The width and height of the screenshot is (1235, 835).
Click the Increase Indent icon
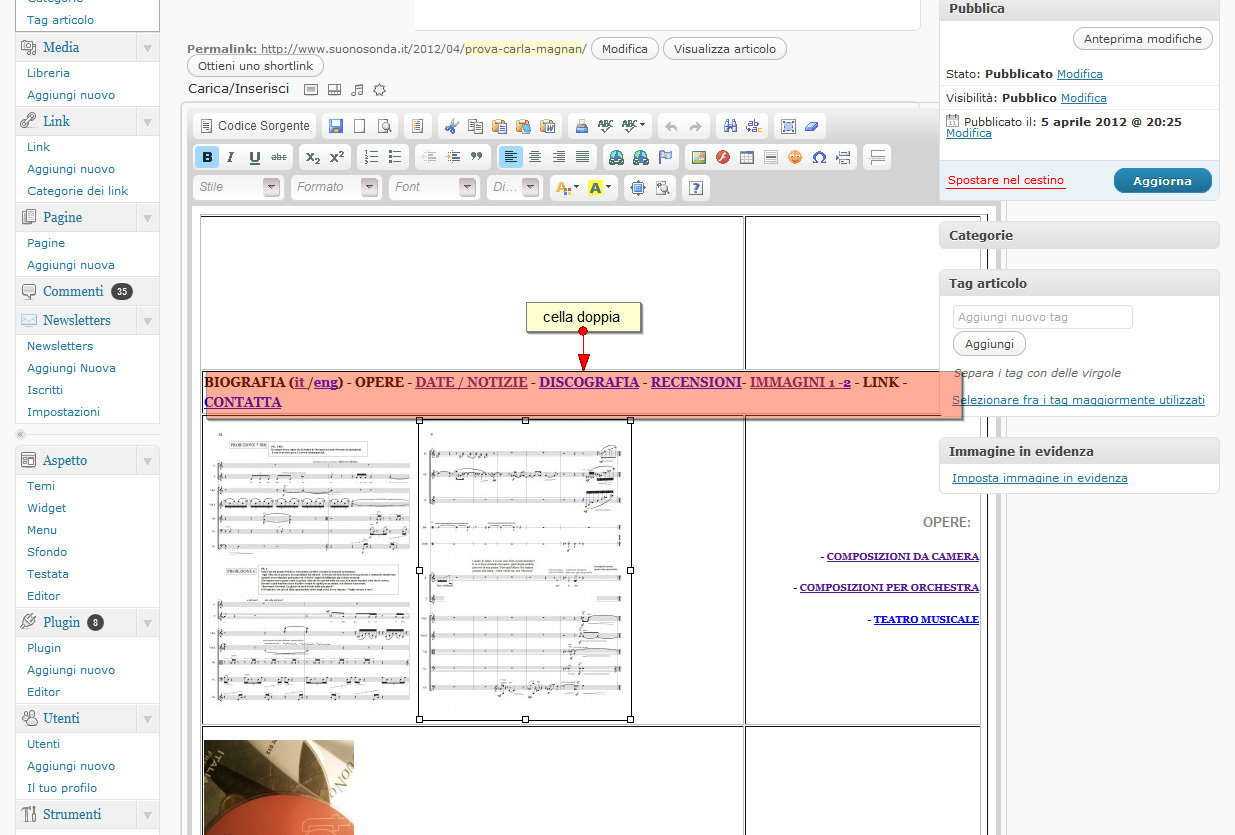tap(453, 157)
